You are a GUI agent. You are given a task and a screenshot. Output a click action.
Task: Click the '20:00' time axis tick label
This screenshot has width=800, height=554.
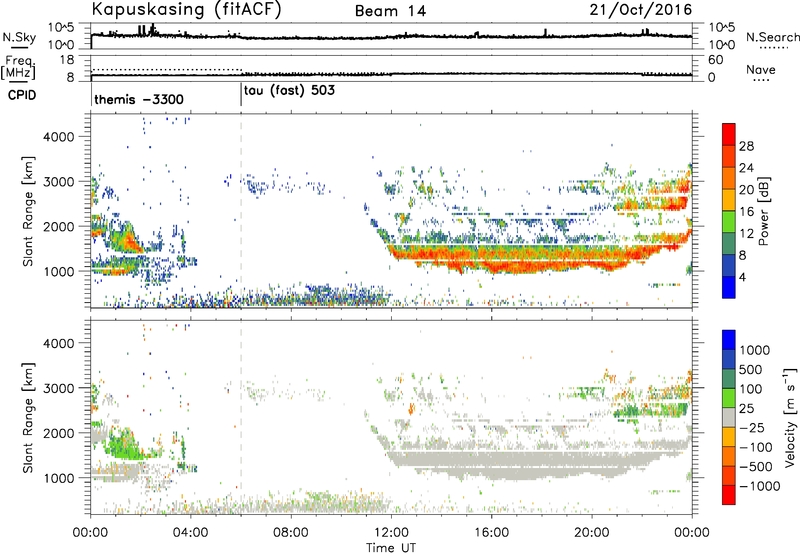[x=592, y=533]
